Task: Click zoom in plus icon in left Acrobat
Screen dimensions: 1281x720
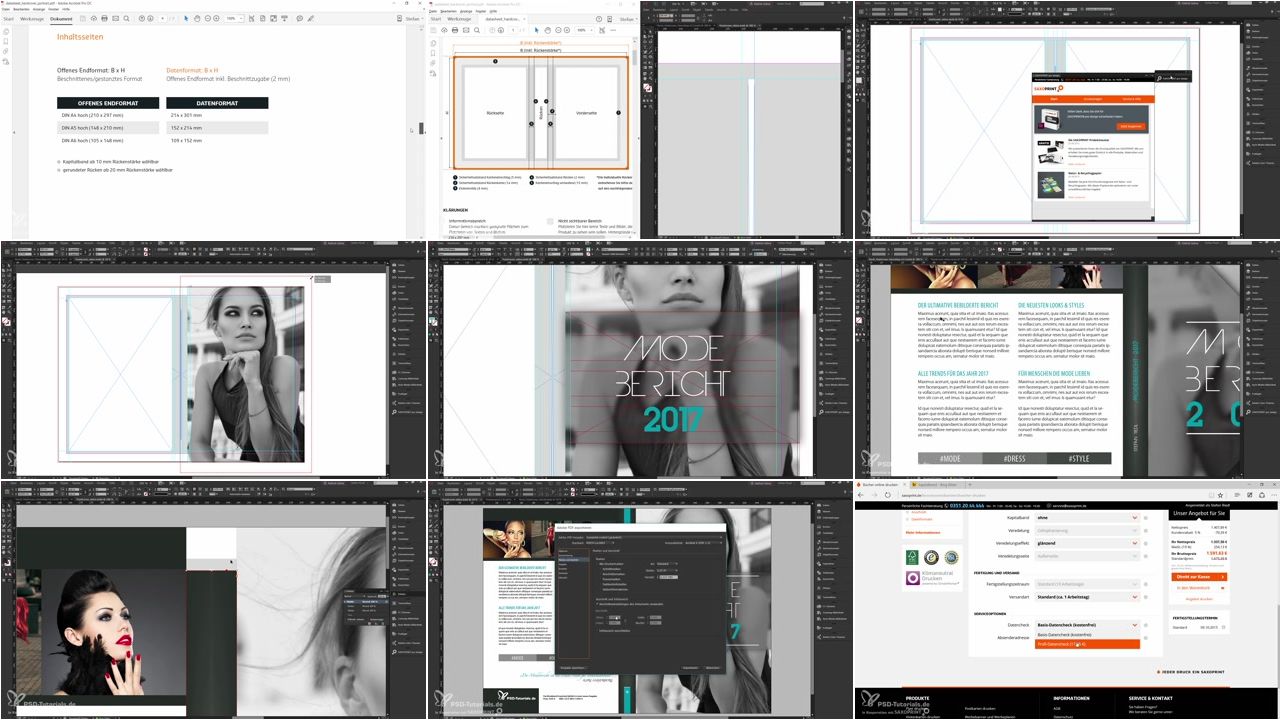Action: click(x=216, y=19)
